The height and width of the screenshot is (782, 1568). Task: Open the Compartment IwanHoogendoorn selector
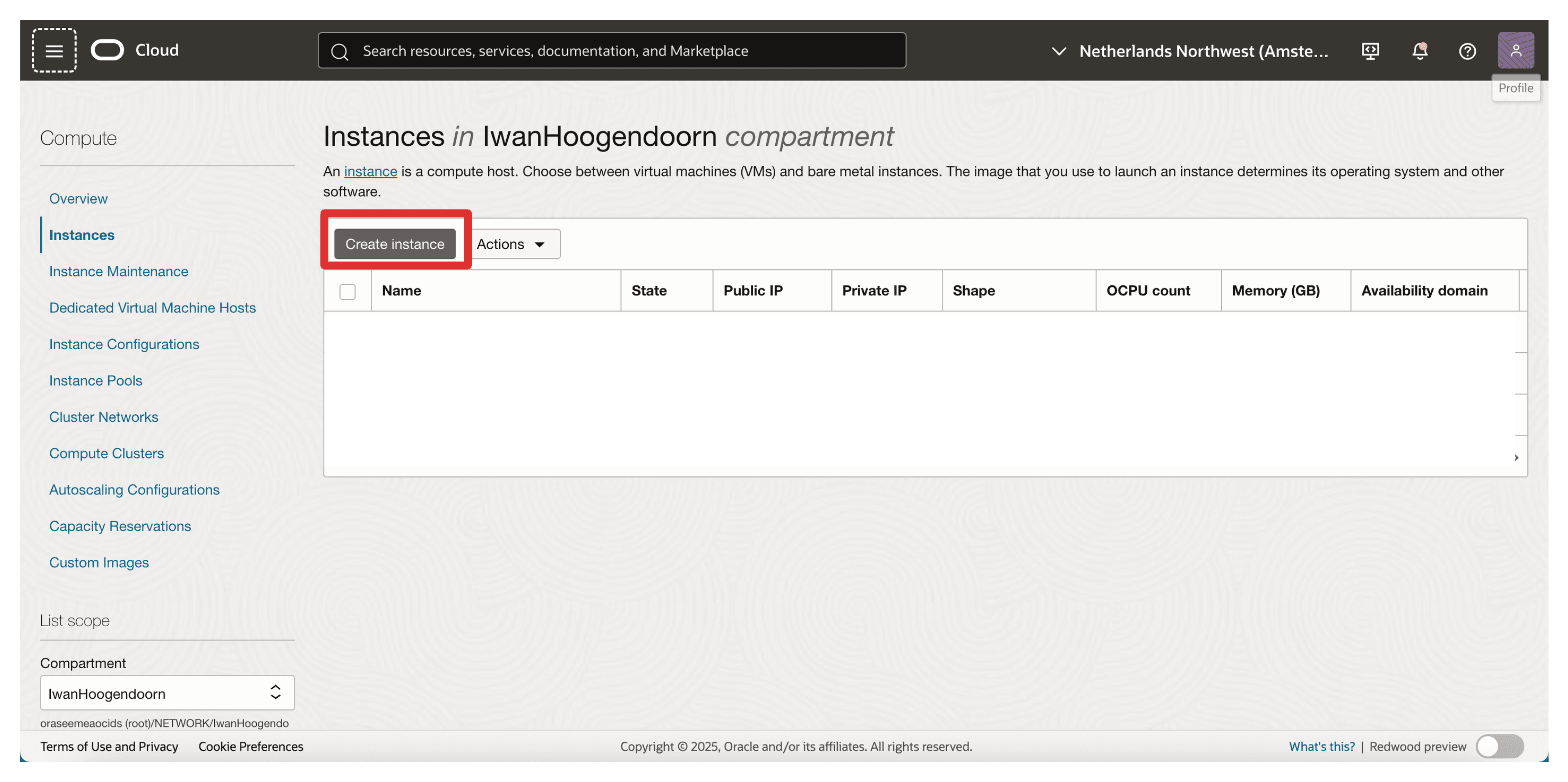click(167, 693)
